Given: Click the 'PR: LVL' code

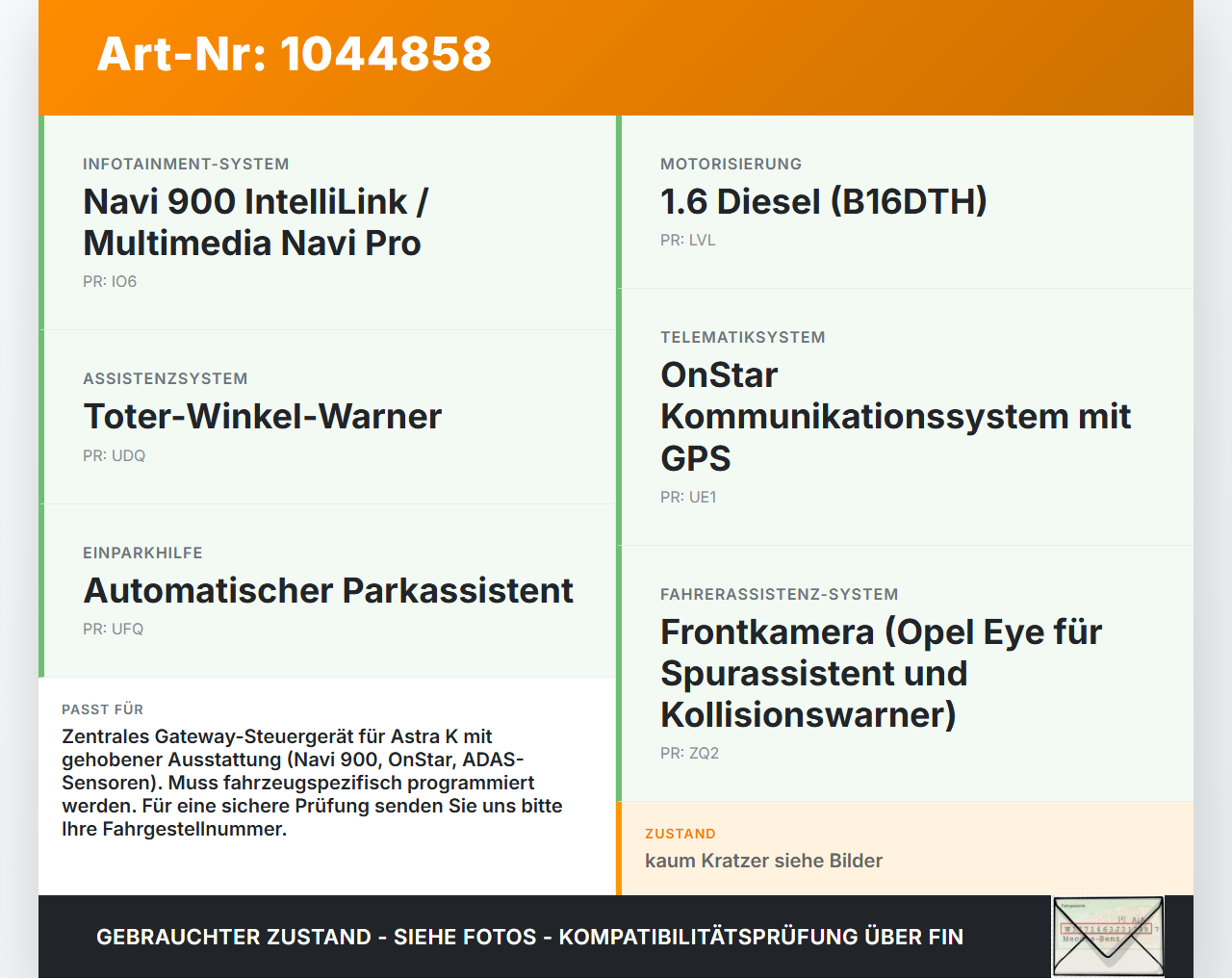Looking at the screenshot, I should 688,241.
